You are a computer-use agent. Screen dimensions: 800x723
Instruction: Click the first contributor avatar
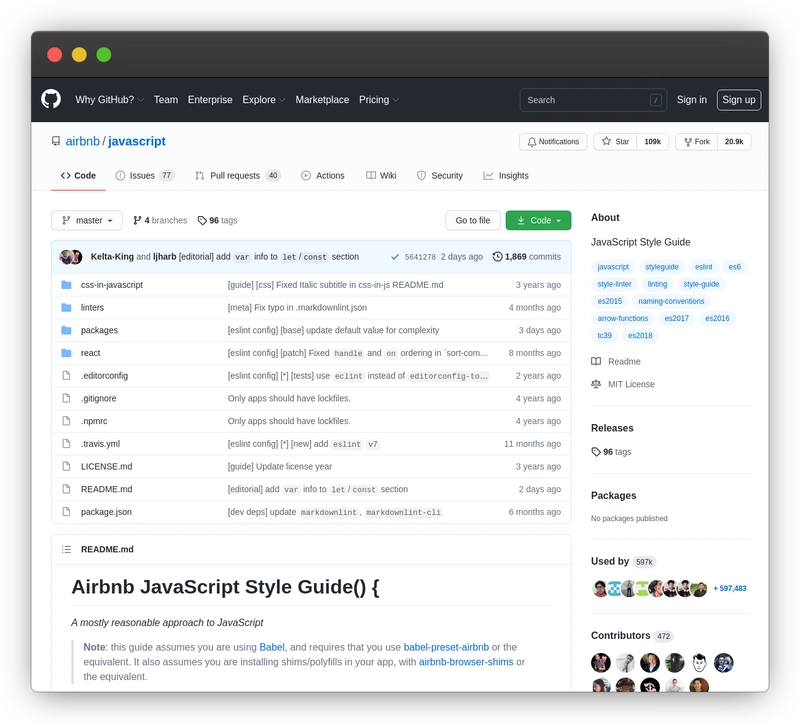point(601,663)
